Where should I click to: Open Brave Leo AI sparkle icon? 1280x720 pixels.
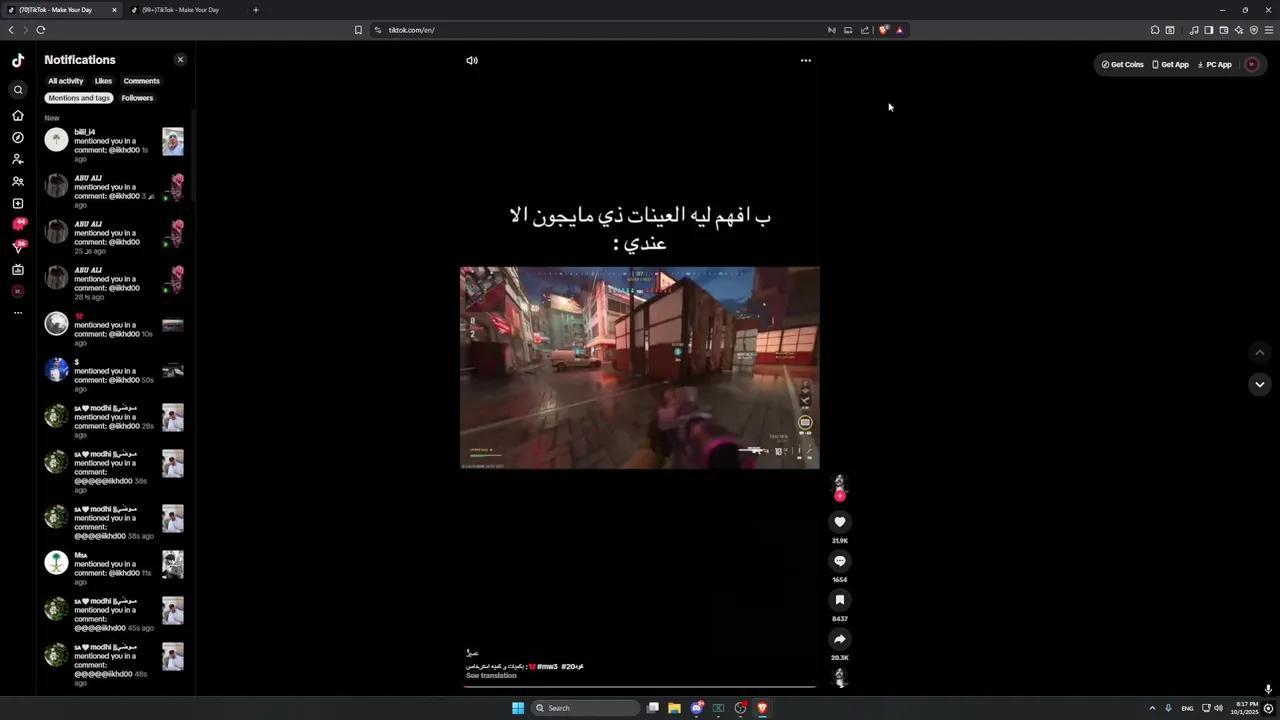(1239, 30)
